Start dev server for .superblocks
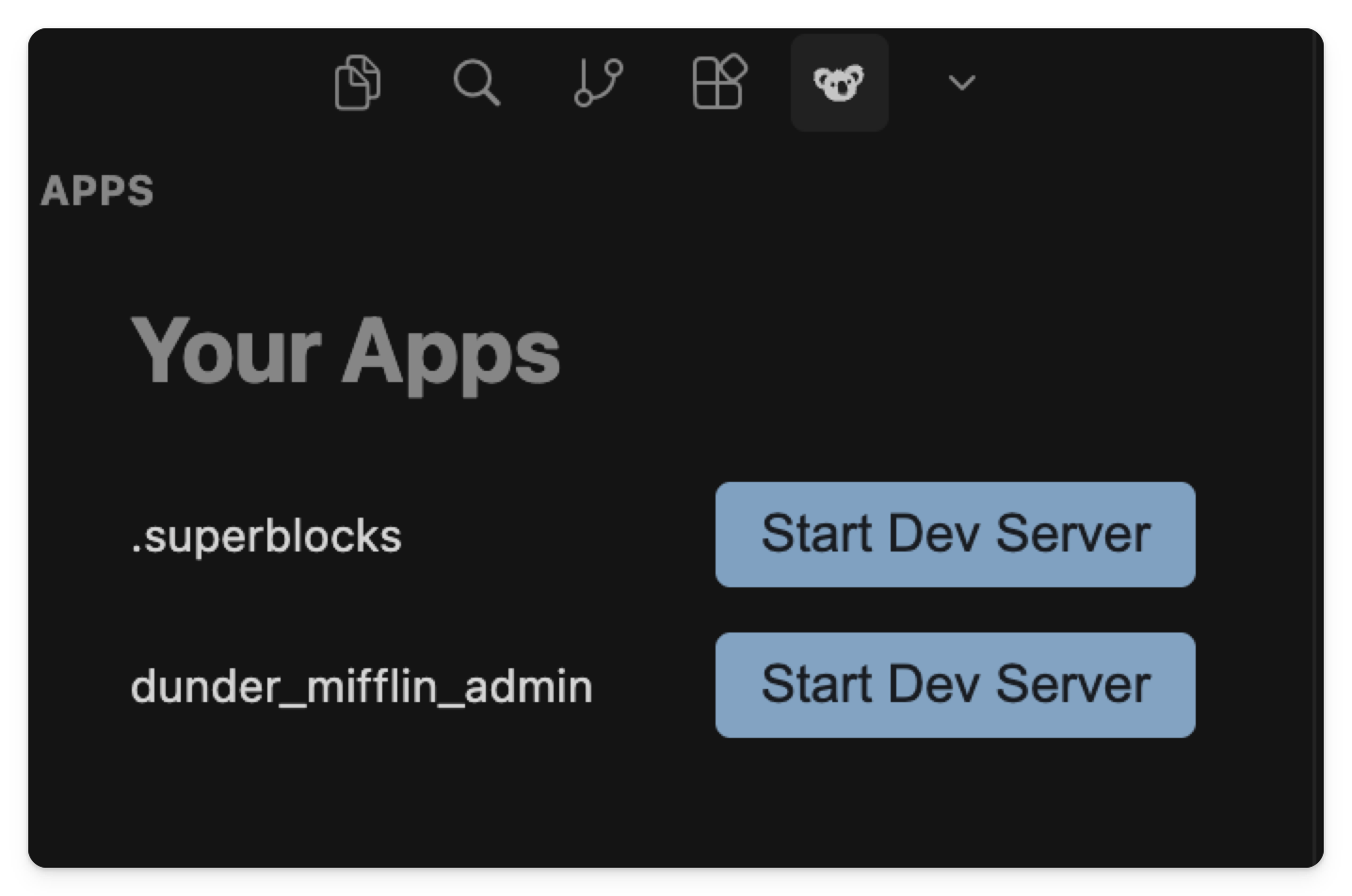The height and width of the screenshot is (896, 1352). [955, 534]
